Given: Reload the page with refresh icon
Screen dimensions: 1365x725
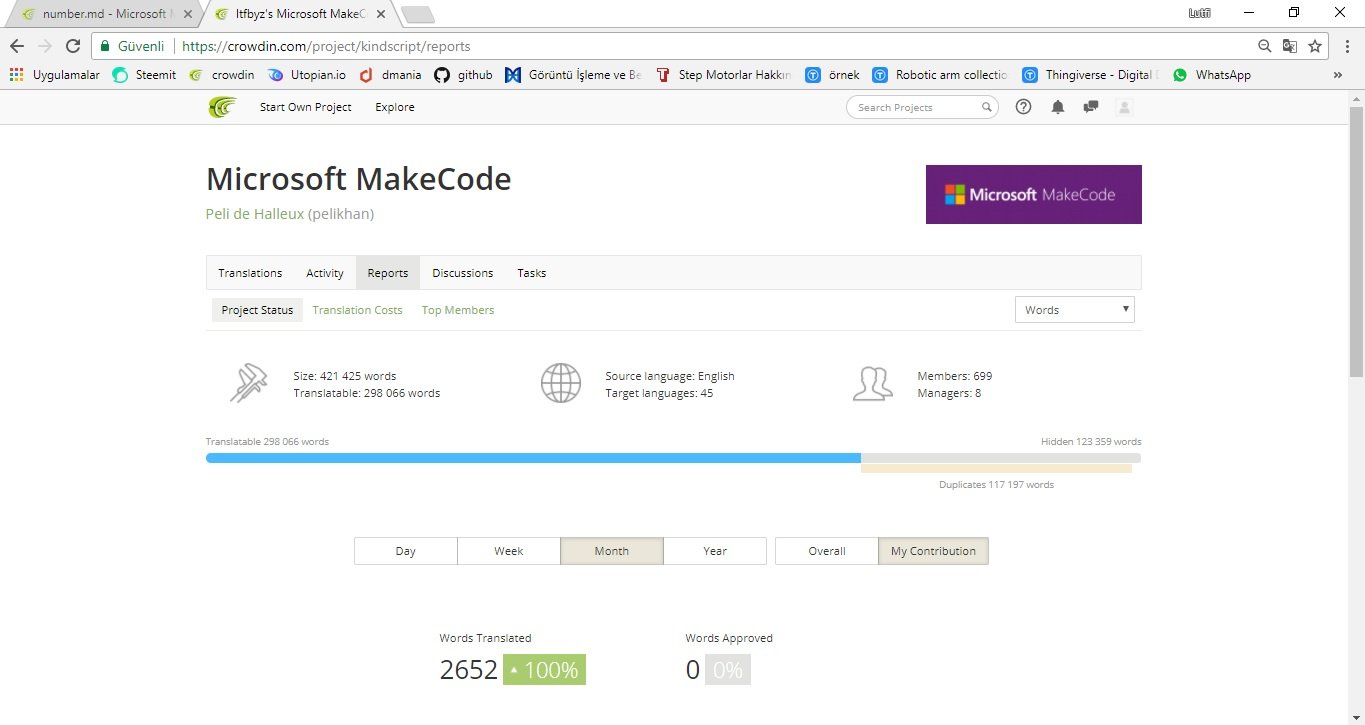Looking at the screenshot, I should pyautogui.click(x=72, y=46).
